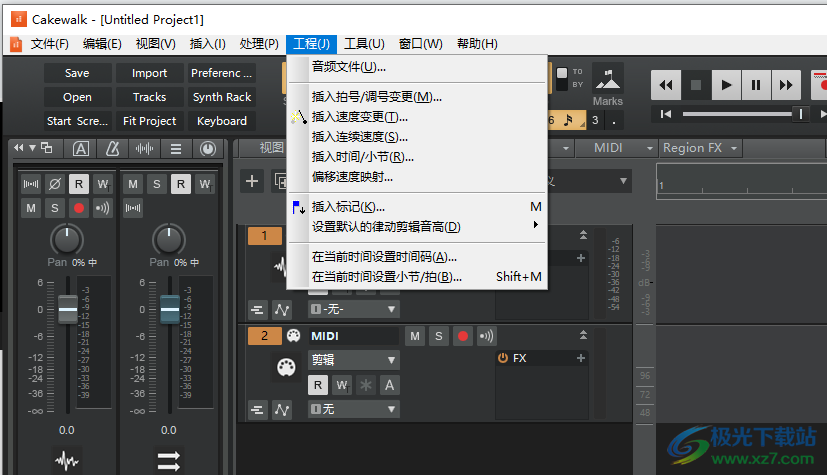
Task: Show the track properties A icon
Action: [x=81, y=149]
